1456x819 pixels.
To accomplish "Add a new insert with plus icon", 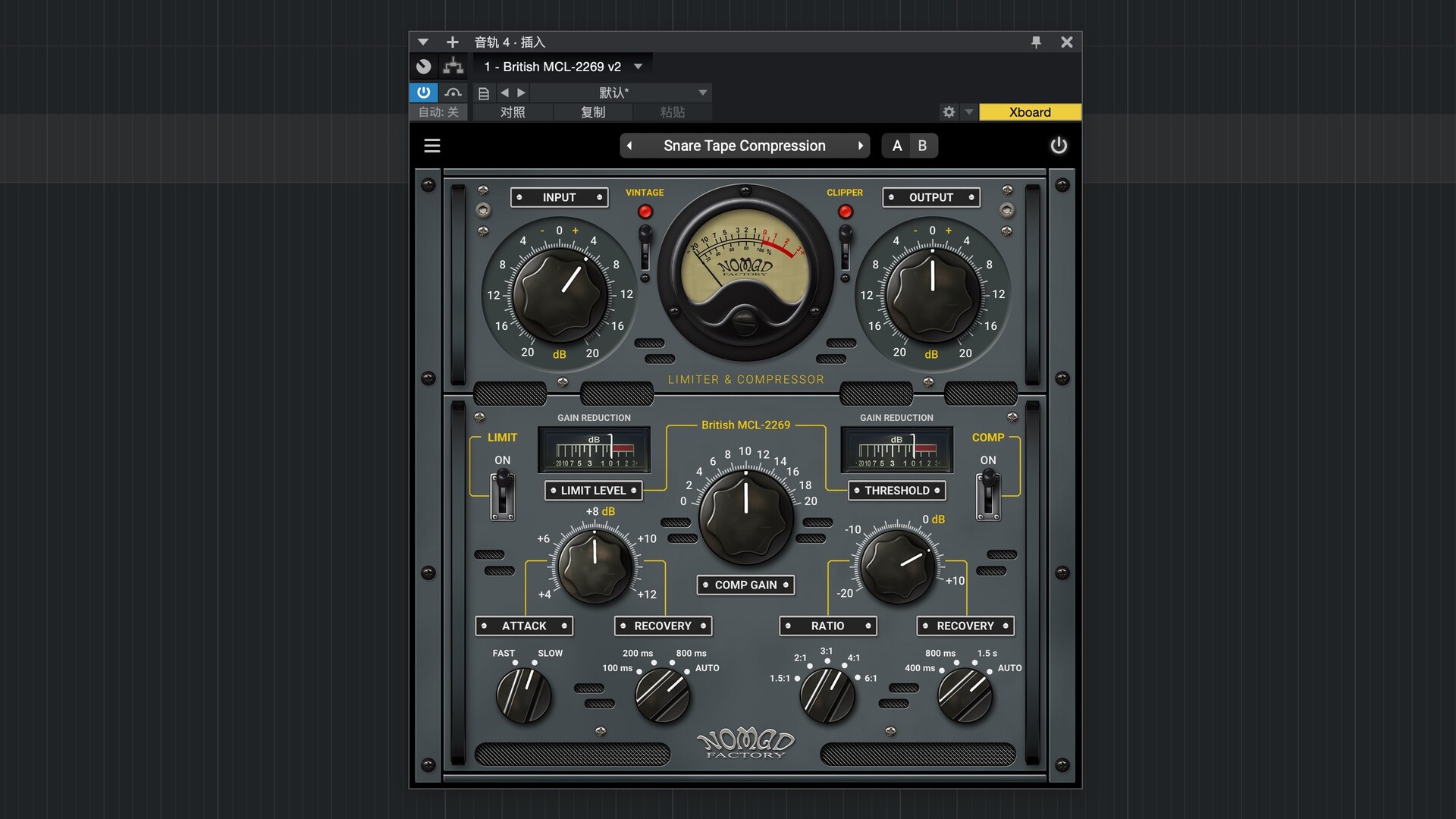I will (453, 42).
